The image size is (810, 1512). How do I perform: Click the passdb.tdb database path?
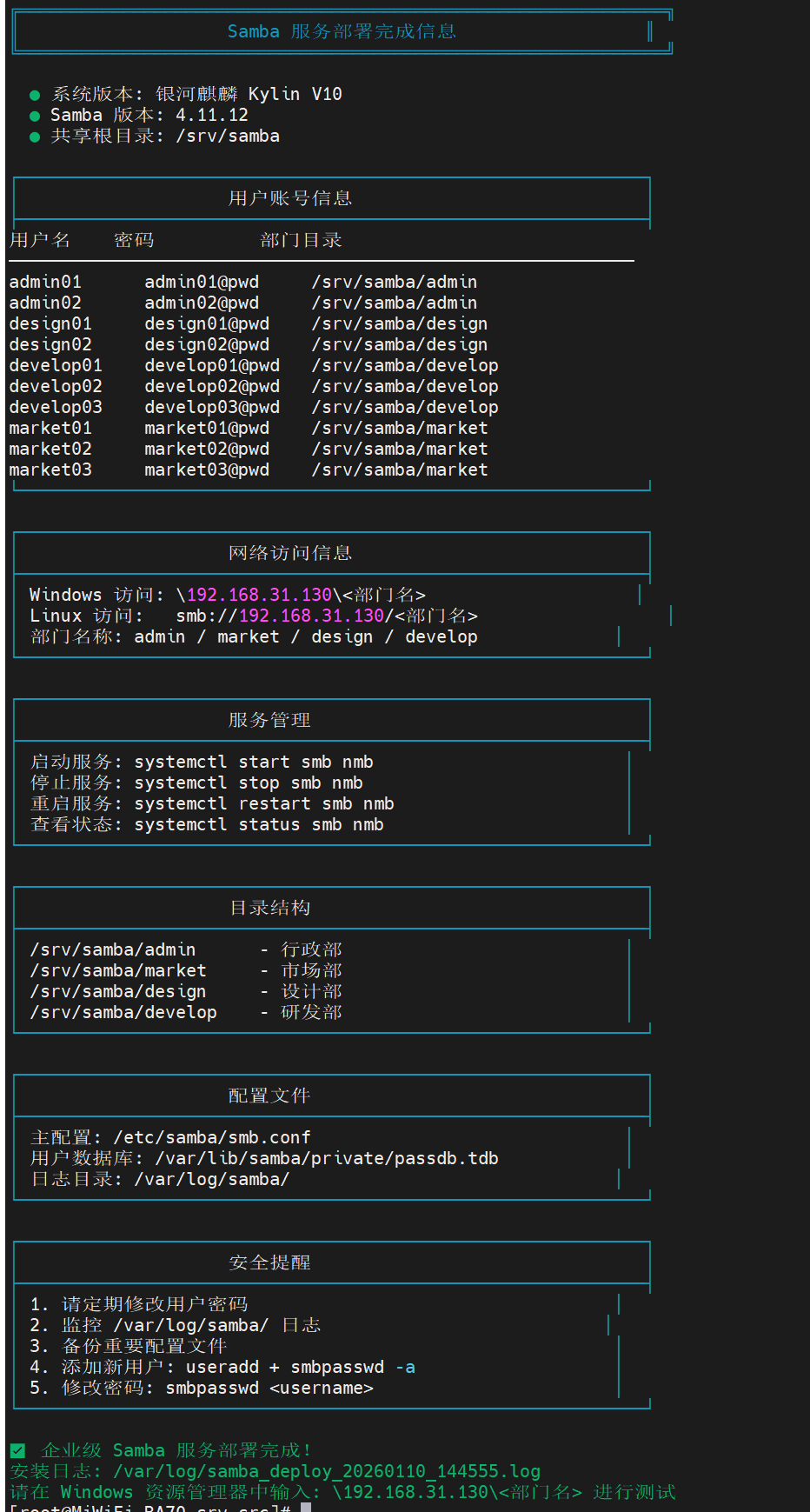(327, 1158)
